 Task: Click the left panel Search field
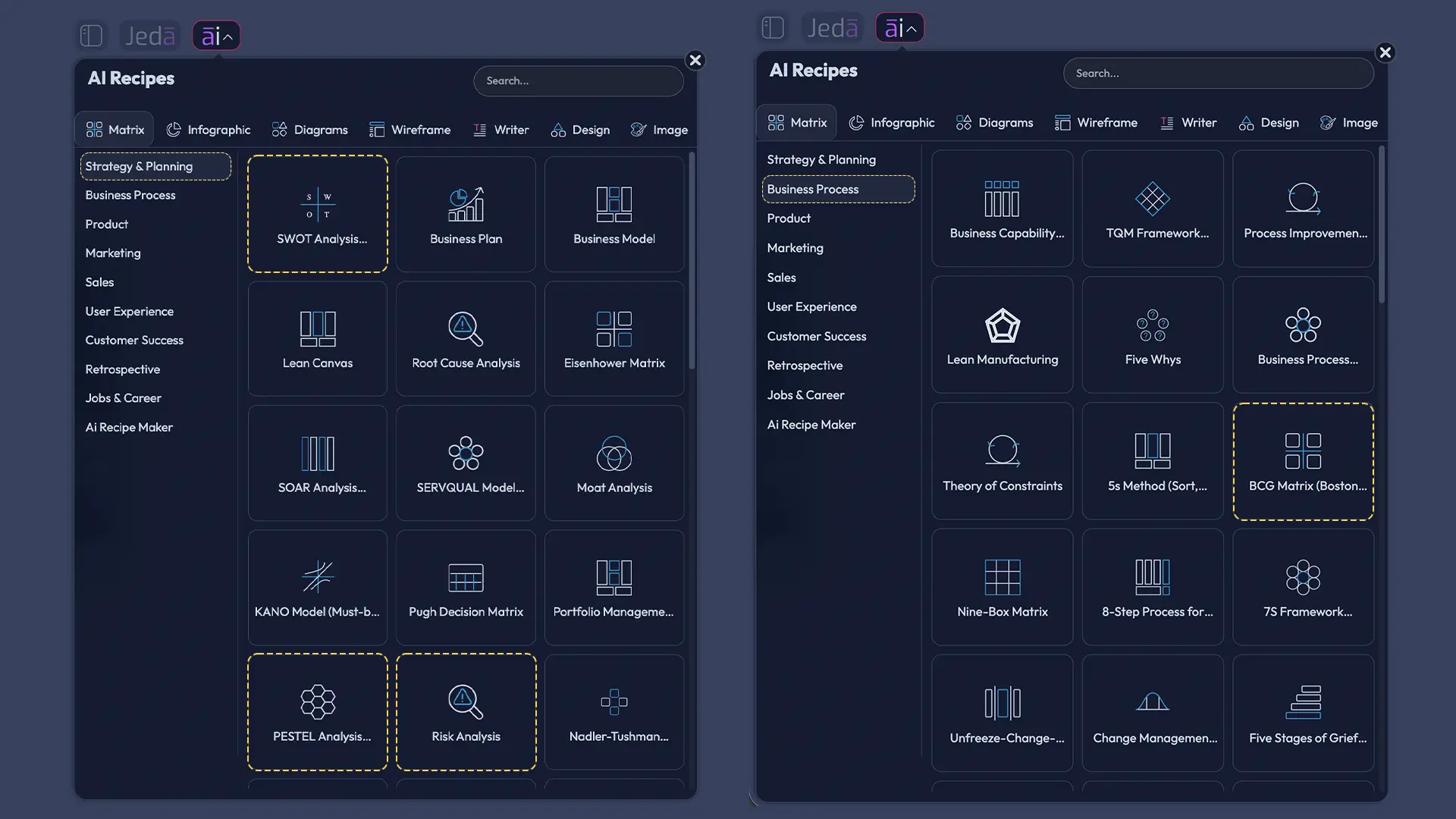coord(579,81)
